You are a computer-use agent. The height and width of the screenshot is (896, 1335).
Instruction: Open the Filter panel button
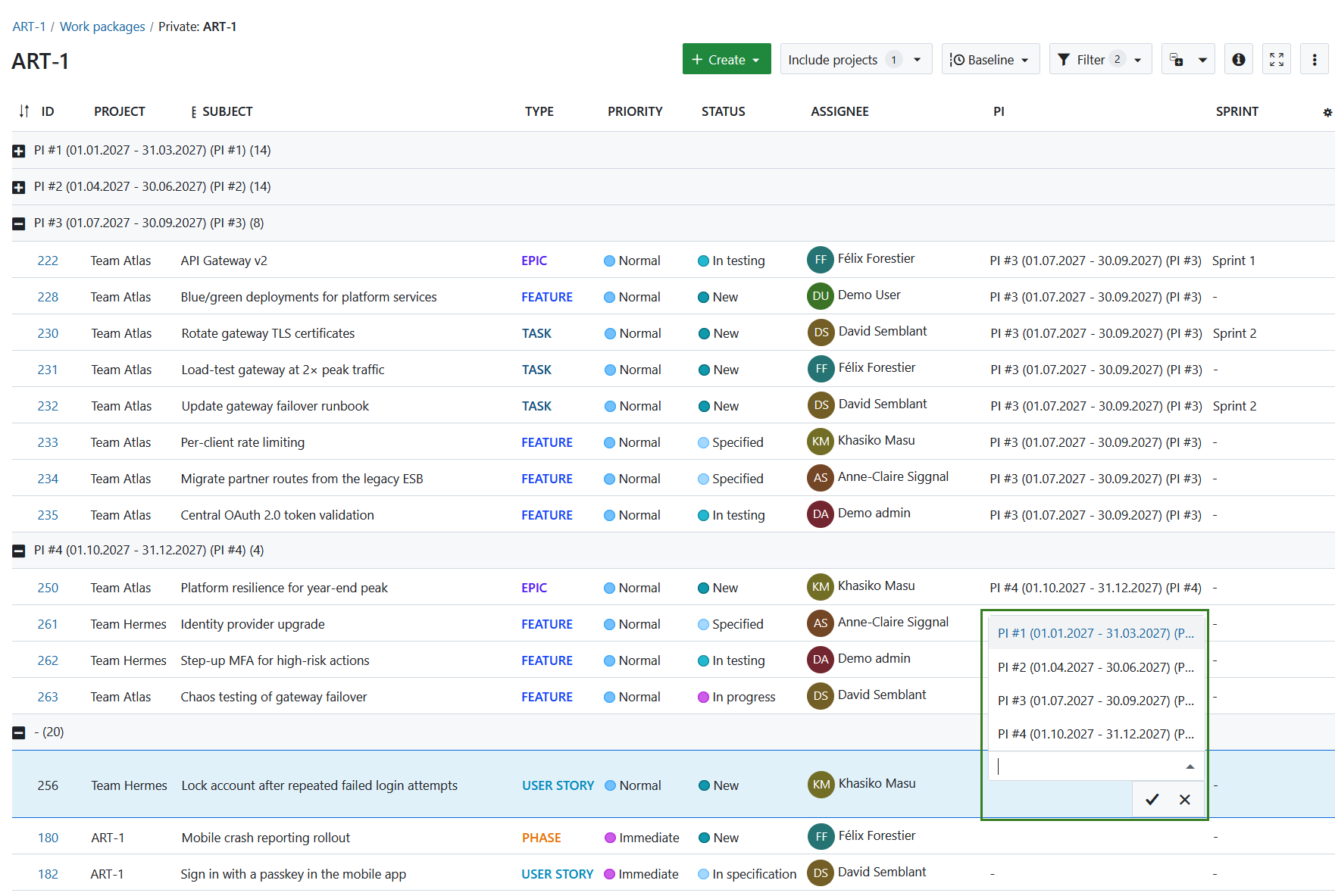pyautogui.click(x=1100, y=59)
